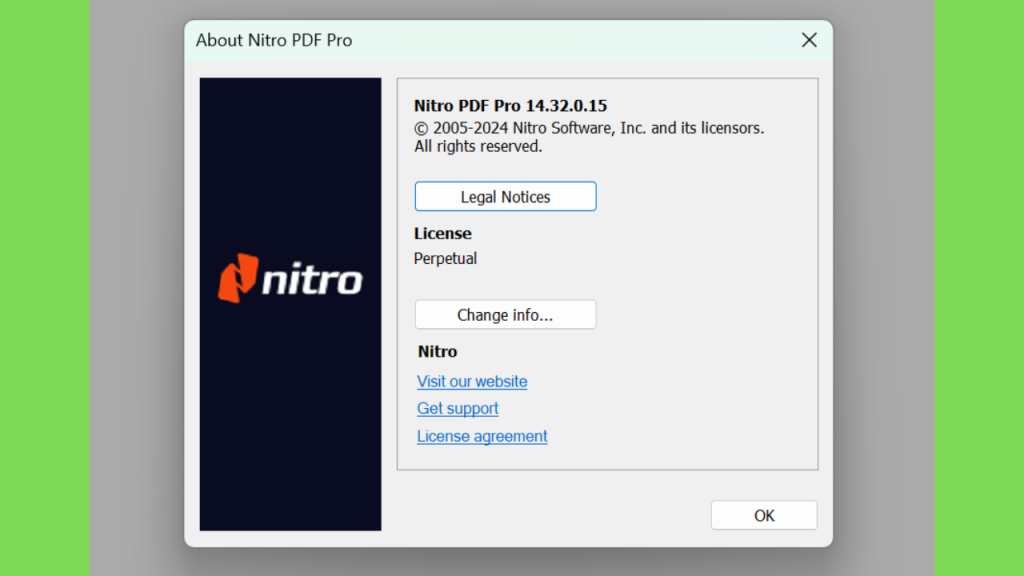Open the Legal Notices button
This screenshot has width=1024, height=576.
point(505,197)
